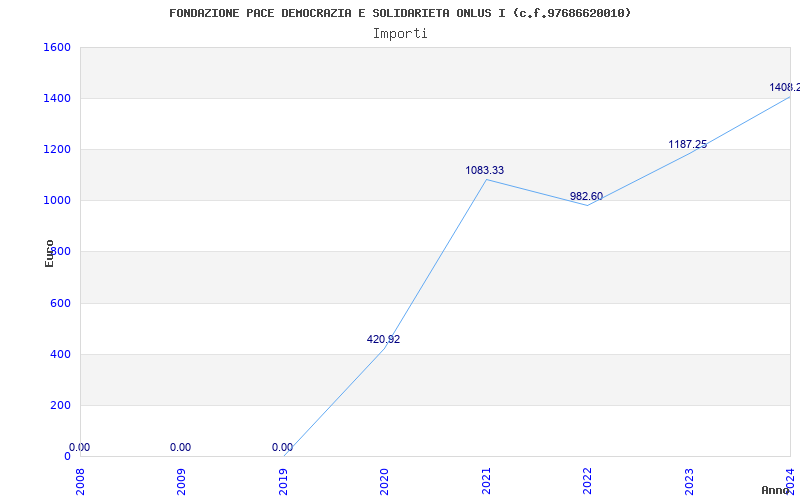Click the 600 y-axis value
Image resolution: width=800 pixels, height=500 pixels.
coord(60,303)
